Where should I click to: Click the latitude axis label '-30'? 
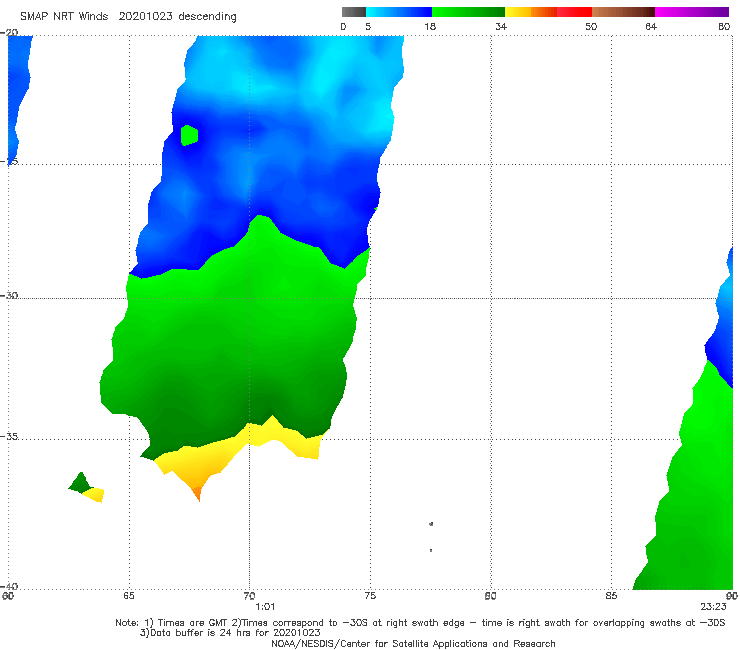point(9,295)
